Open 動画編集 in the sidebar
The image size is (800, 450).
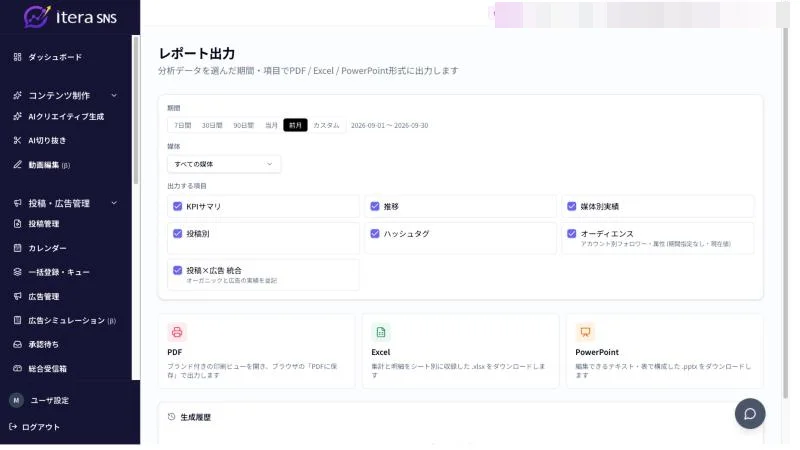(x=49, y=165)
